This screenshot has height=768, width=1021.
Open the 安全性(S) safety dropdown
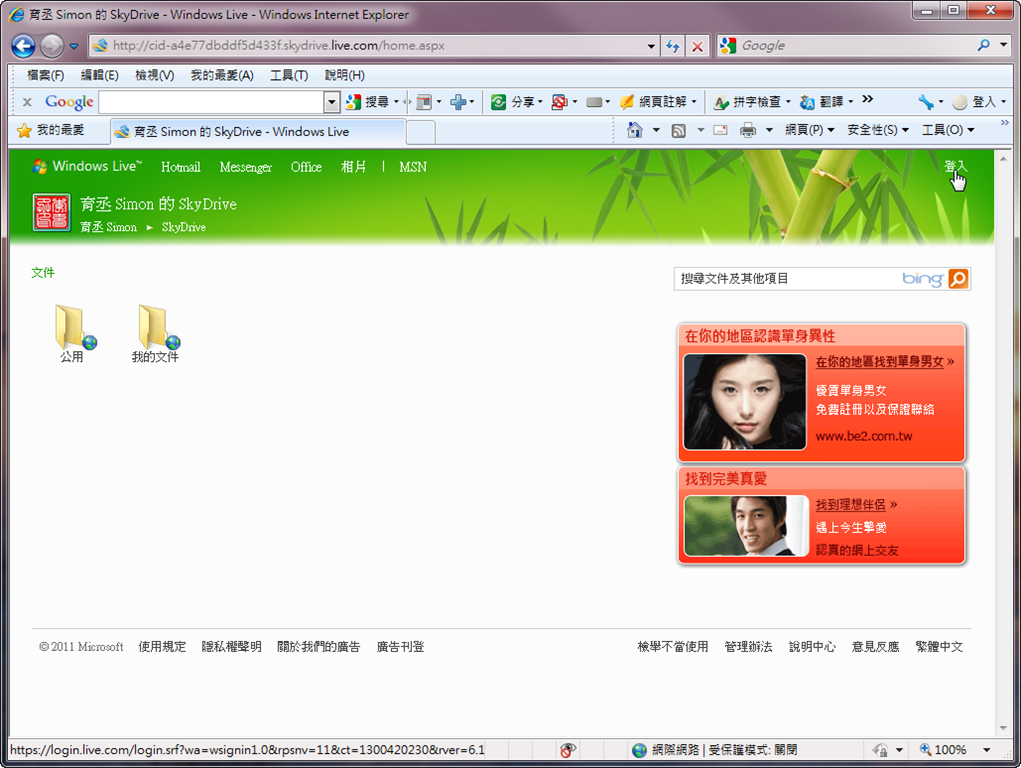click(878, 130)
